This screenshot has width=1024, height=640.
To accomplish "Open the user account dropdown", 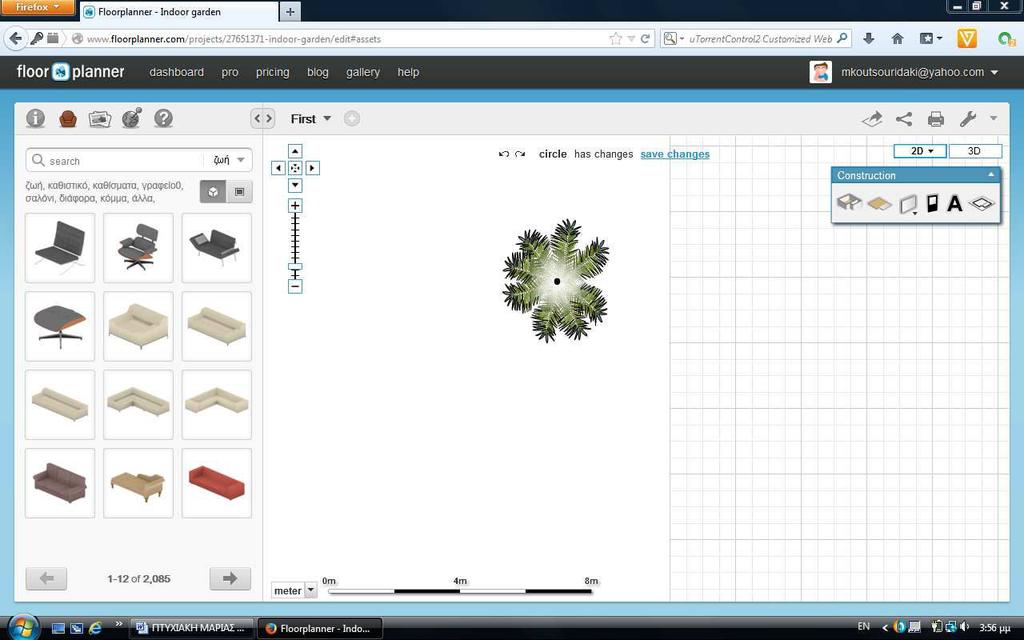I will pos(995,72).
